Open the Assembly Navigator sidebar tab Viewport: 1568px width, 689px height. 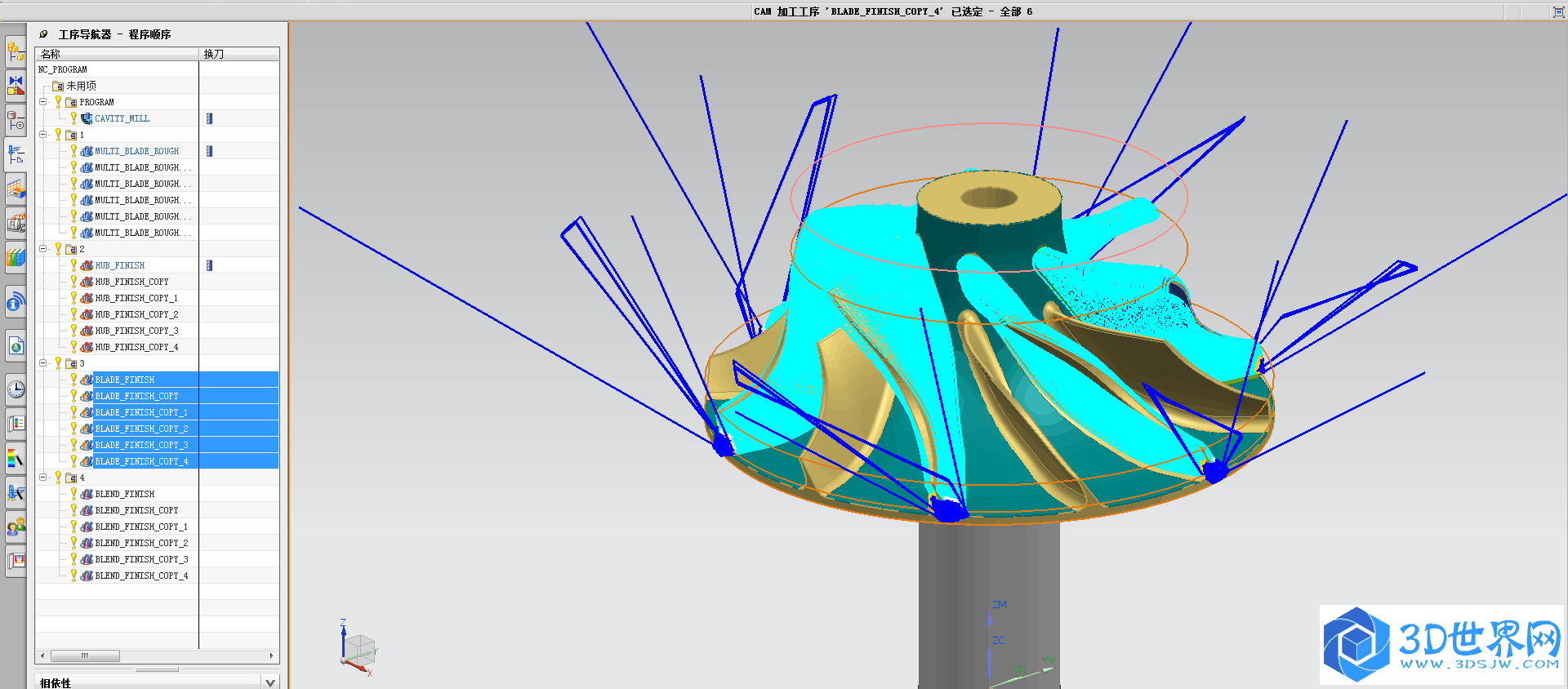pyautogui.click(x=16, y=51)
